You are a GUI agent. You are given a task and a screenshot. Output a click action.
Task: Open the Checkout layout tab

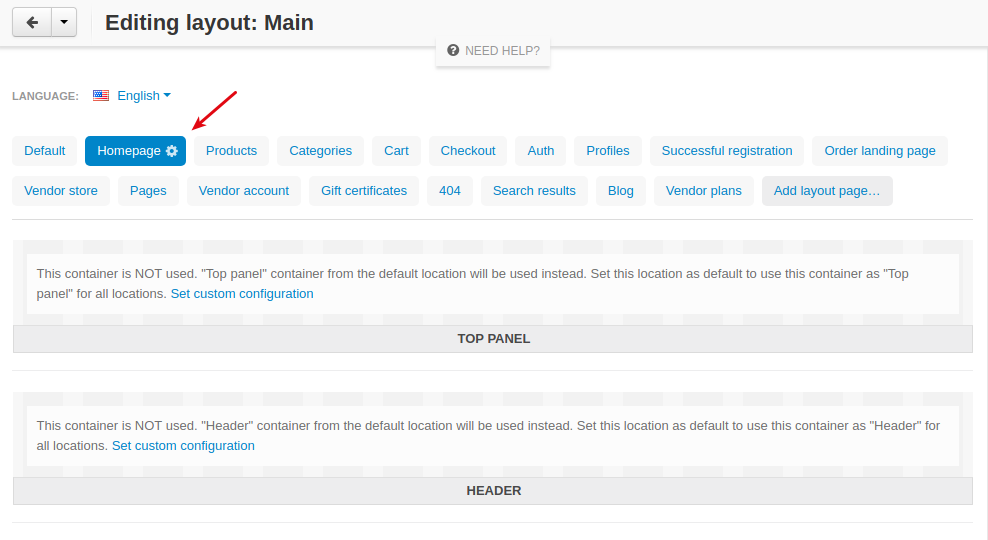(x=468, y=151)
